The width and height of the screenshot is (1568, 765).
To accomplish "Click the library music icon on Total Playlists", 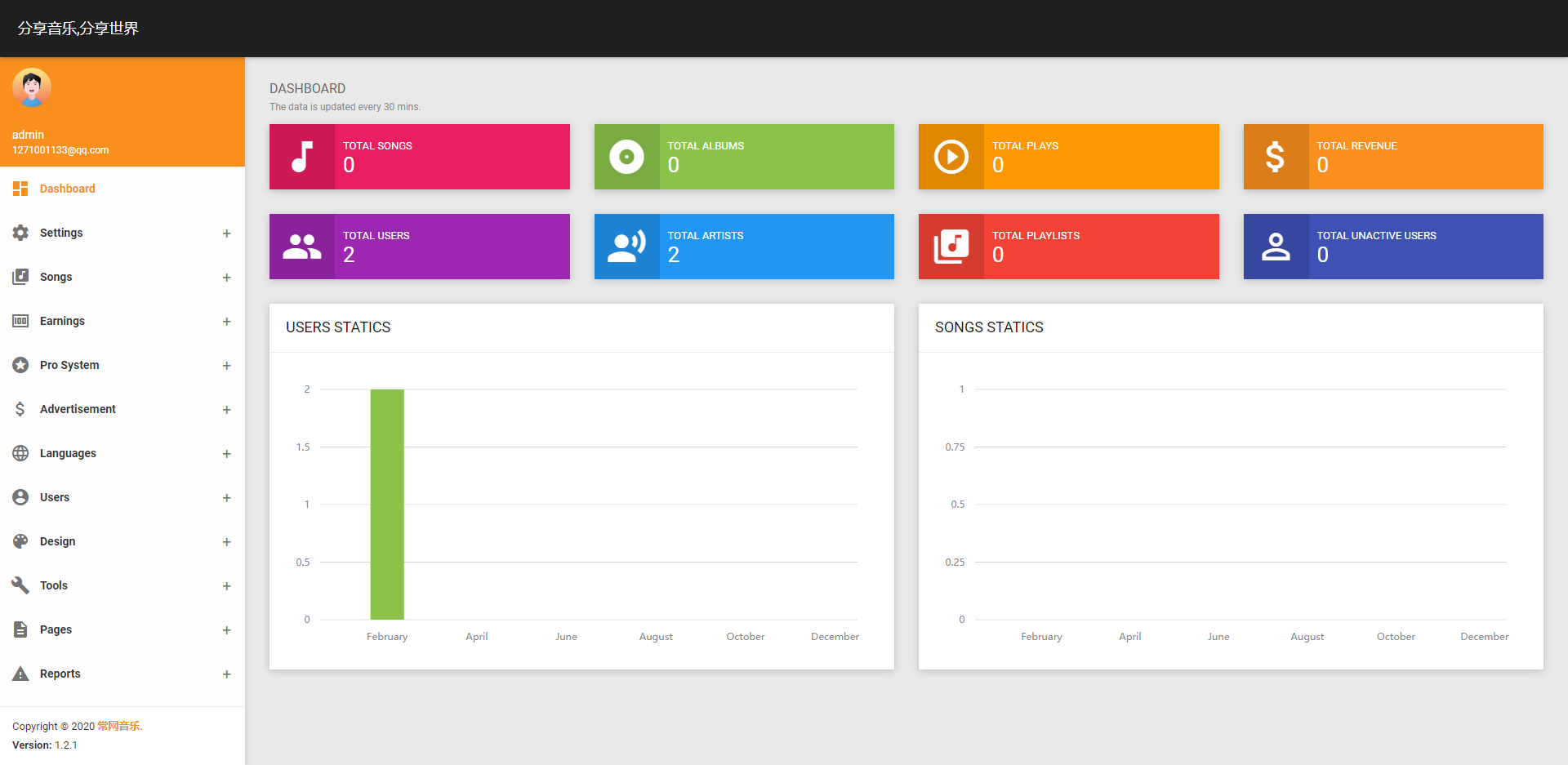I will click(x=951, y=247).
